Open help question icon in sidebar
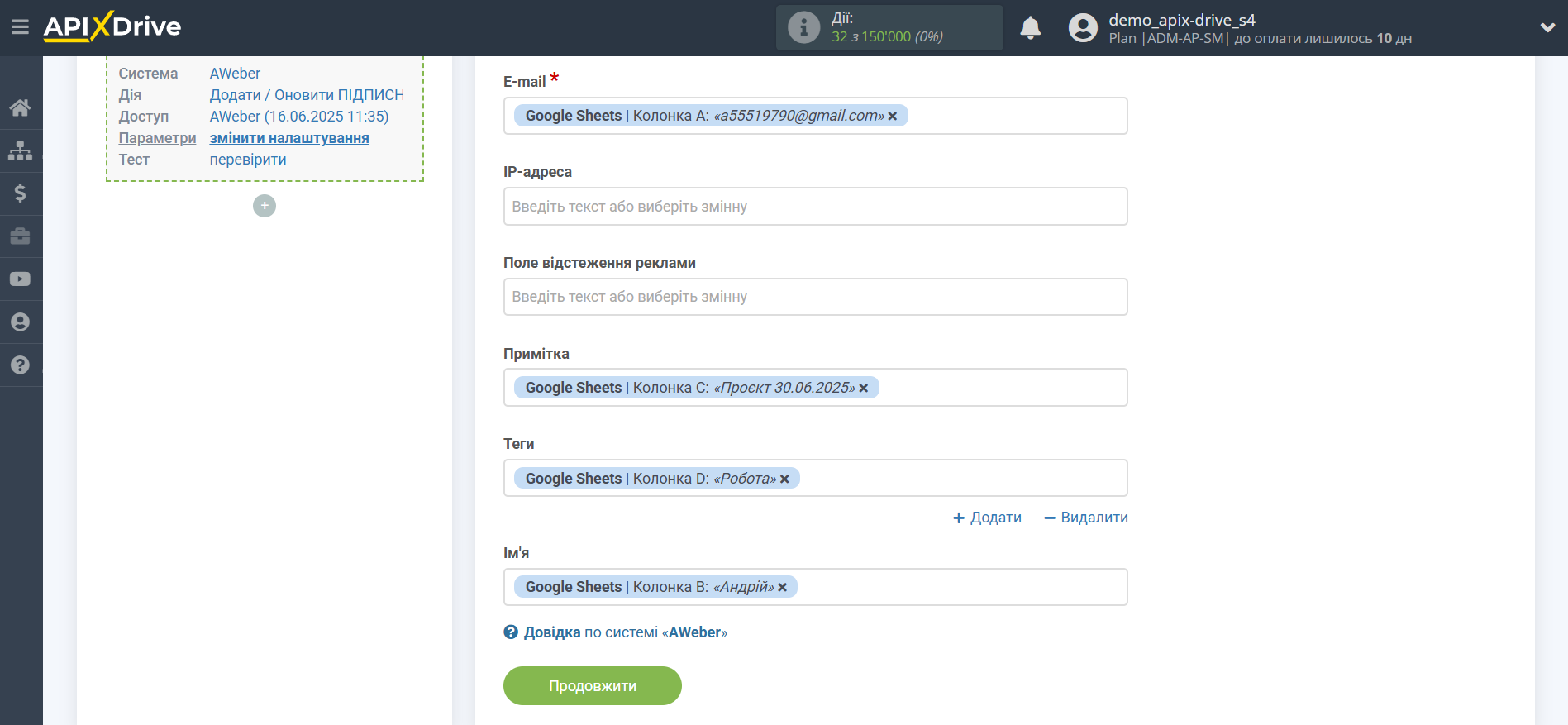Image resolution: width=1568 pixels, height=725 pixels. pyautogui.click(x=21, y=365)
